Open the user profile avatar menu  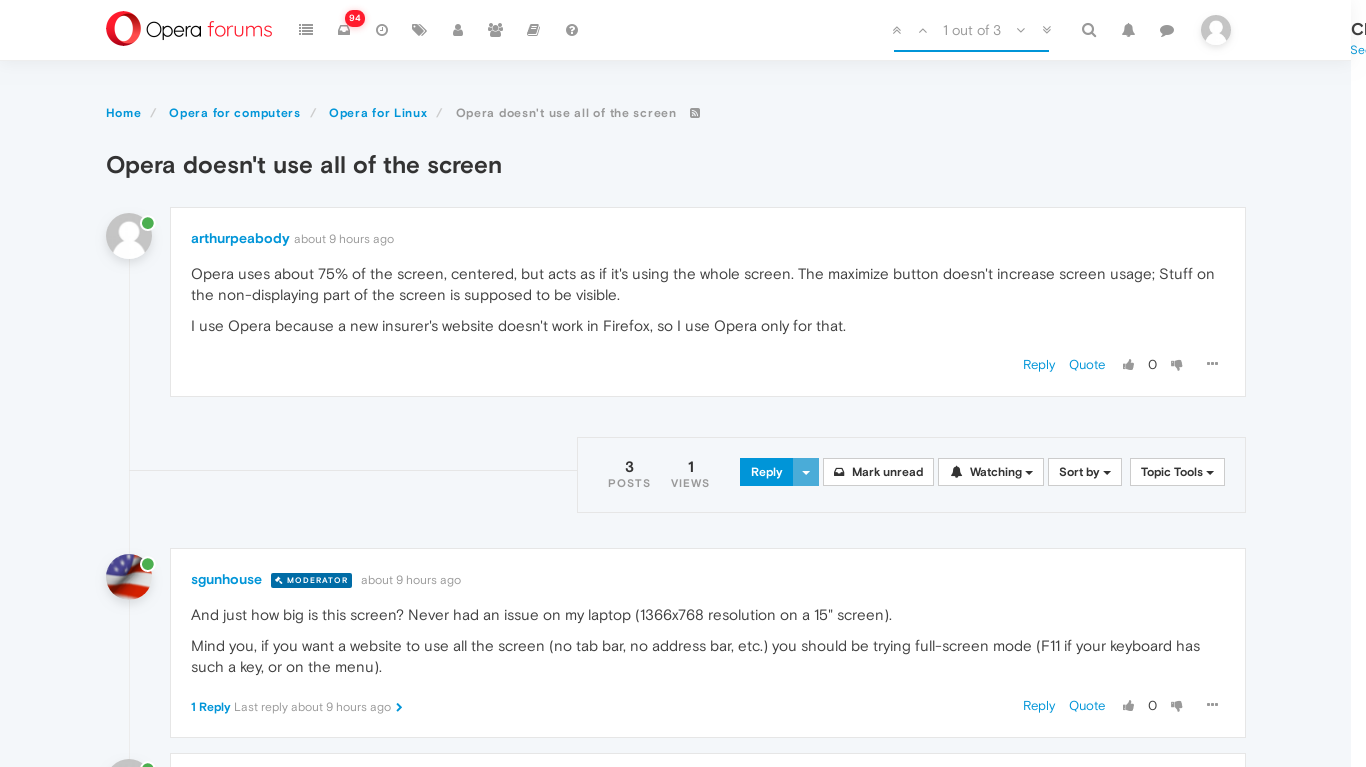[x=1216, y=30]
